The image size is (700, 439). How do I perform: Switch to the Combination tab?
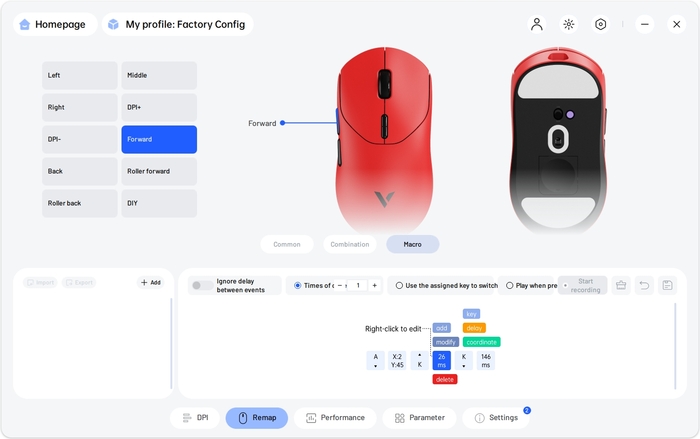350,244
